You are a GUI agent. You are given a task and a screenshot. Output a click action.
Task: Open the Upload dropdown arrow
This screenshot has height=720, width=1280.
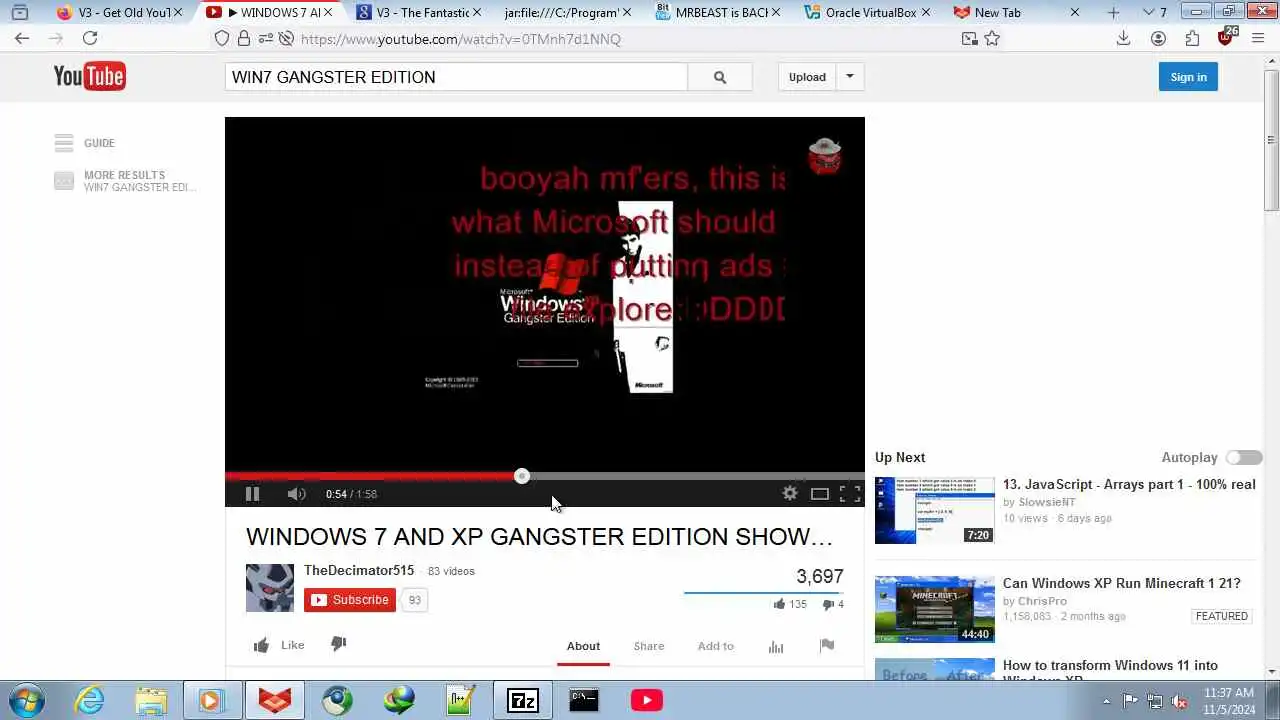coord(850,77)
